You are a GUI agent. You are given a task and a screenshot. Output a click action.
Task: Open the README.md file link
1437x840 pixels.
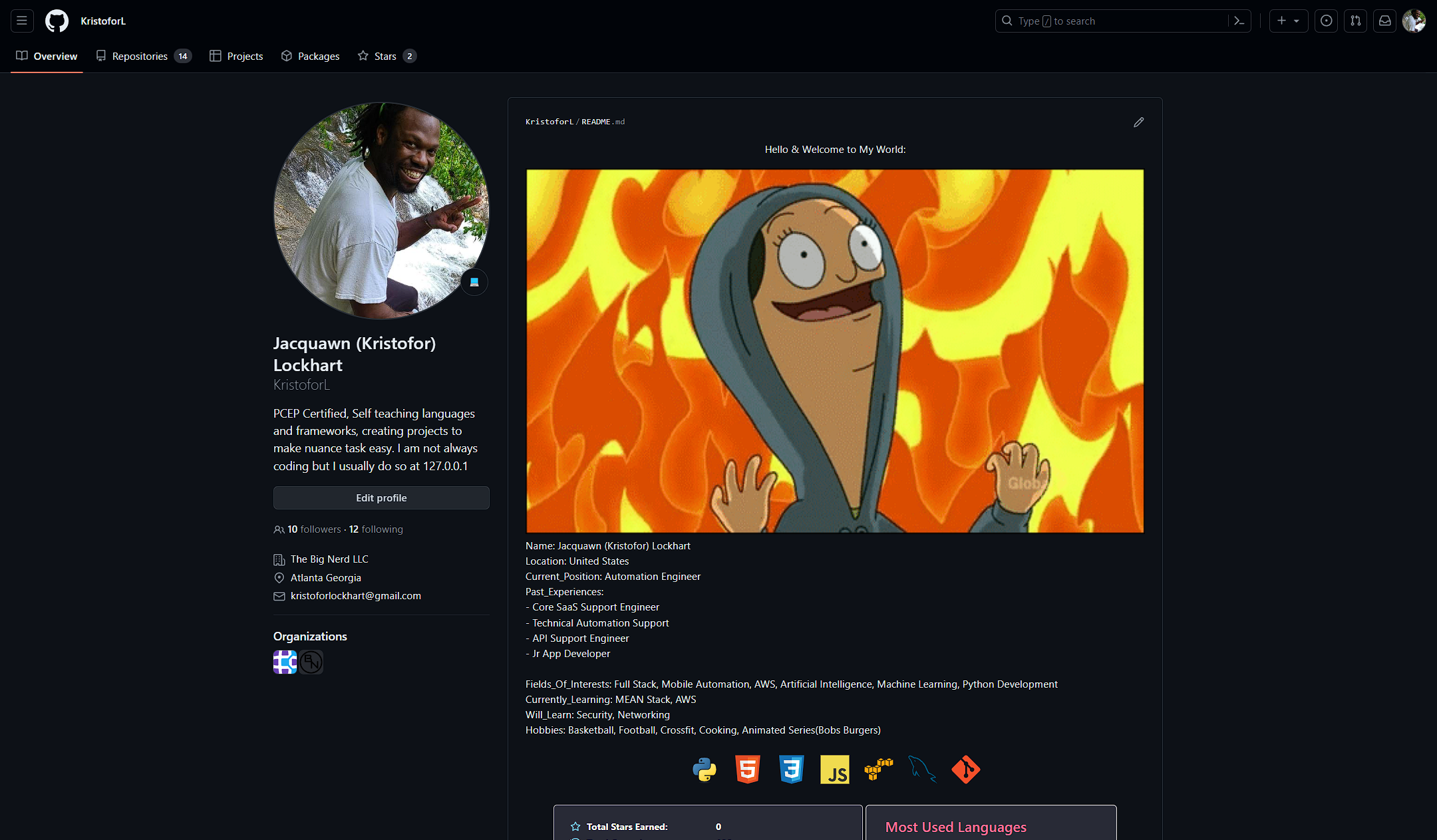click(x=603, y=122)
